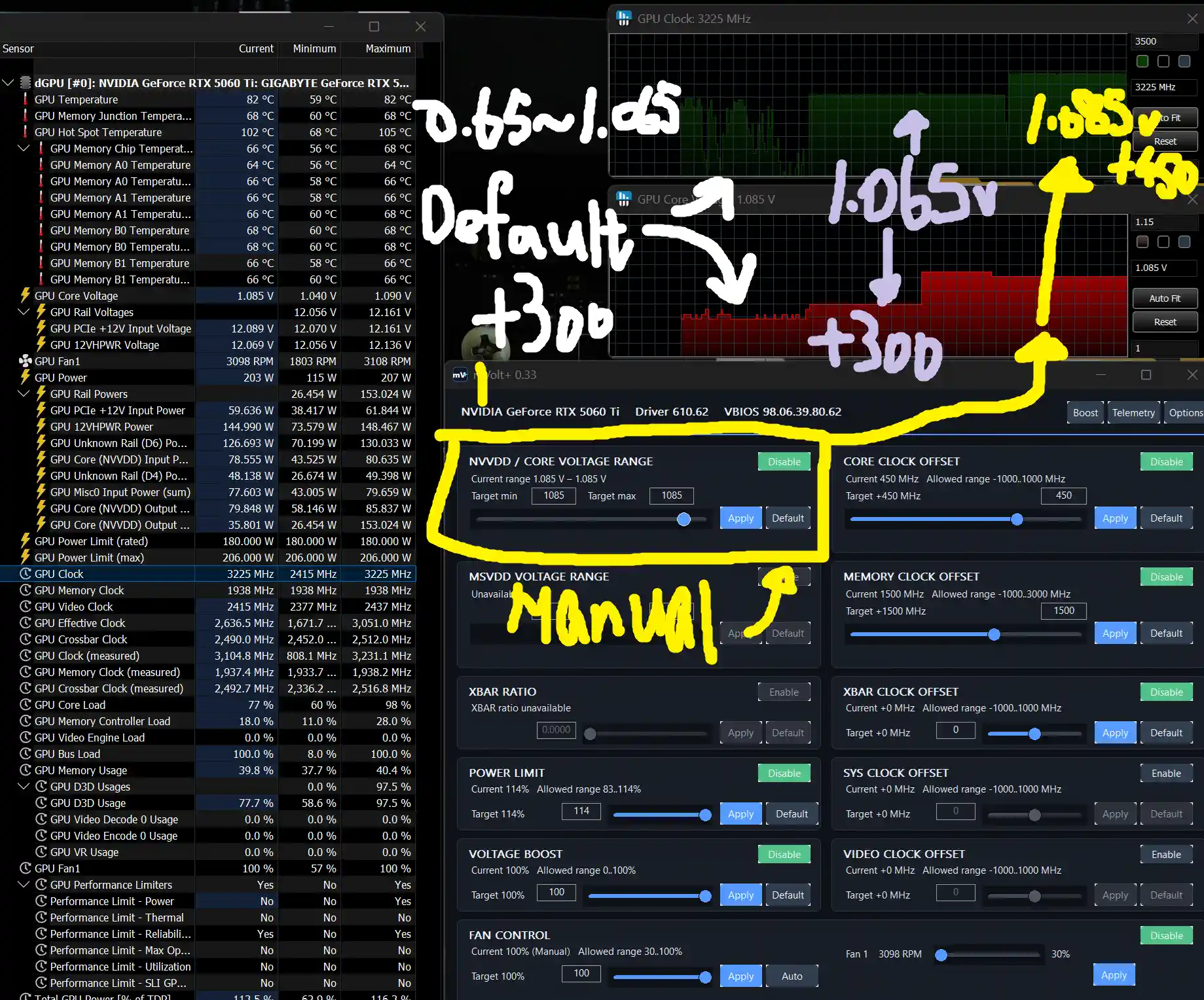Viewport: 1204px width, 1000px height.
Task: Click the dGPU chip icon in the sensor list
Action: click(x=26, y=83)
